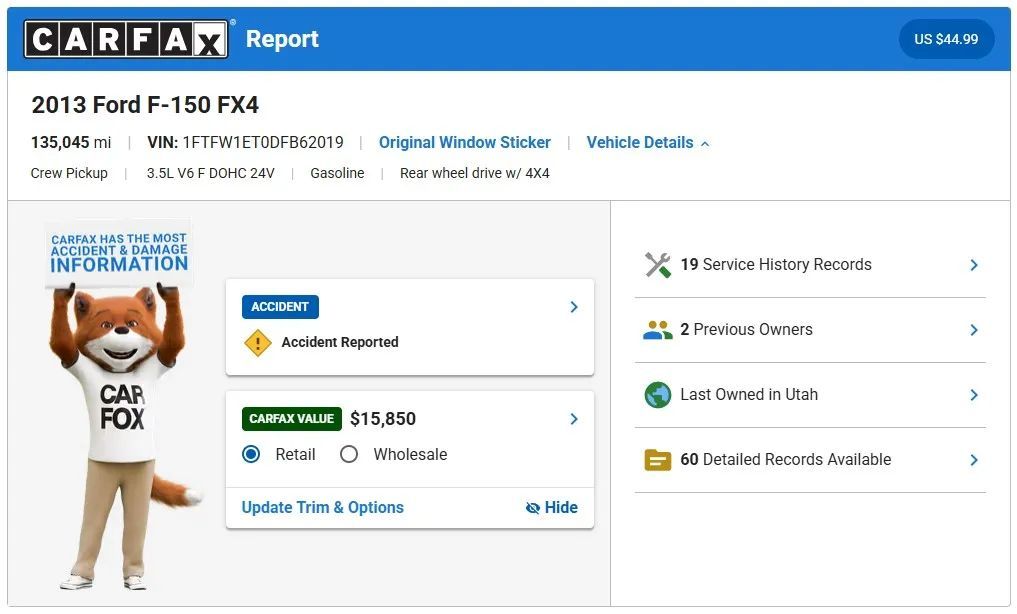Image resolution: width=1017 pixels, height=614 pixels.
Task: Select the Retail radio button
Action: point(251,455)
